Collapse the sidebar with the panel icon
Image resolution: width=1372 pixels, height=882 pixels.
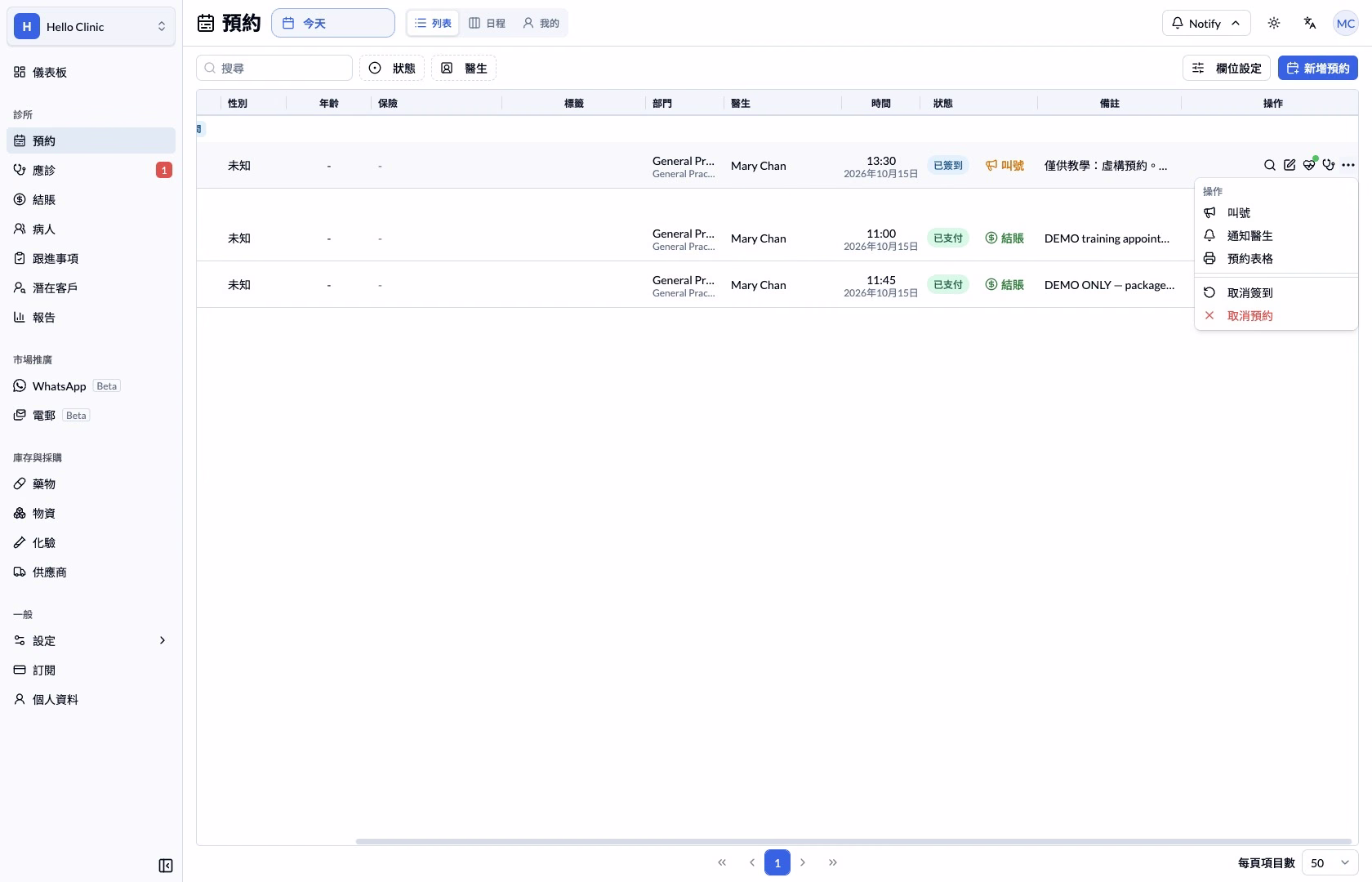click(166, 866)
